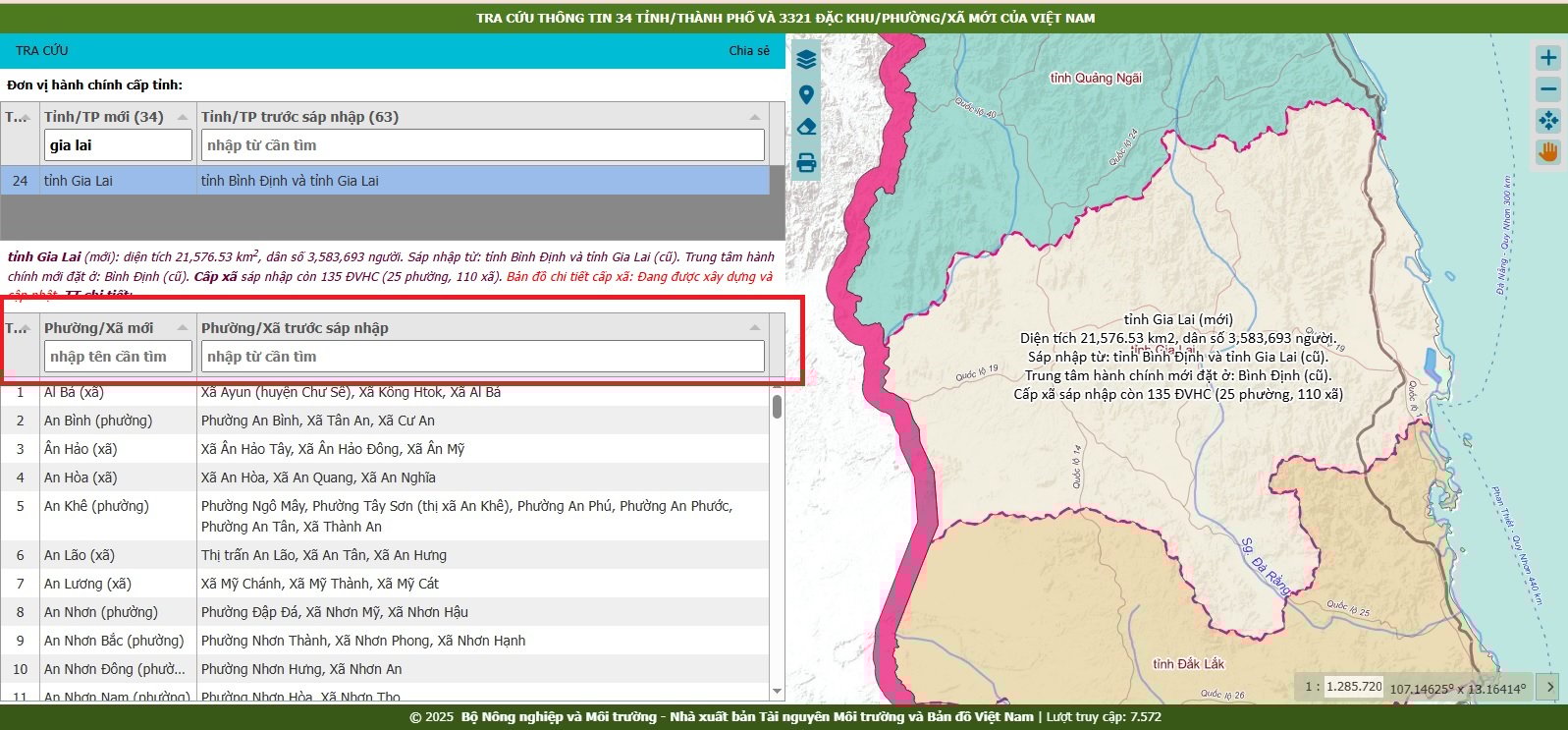1568x730 pixels.
Task: Click the Tỉnh/TP mới (34) column header
Action: 104,117
